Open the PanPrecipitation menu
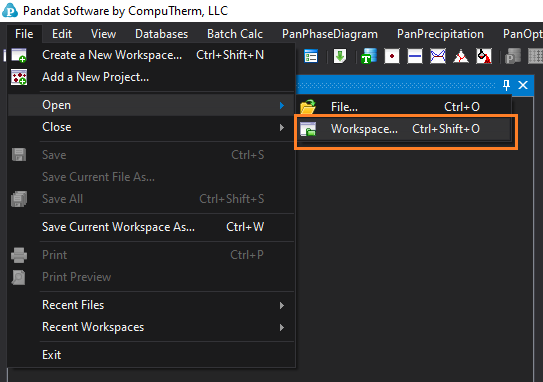This screenshot has height=382, width=543. pyautogui.click(x=440, y=34)
